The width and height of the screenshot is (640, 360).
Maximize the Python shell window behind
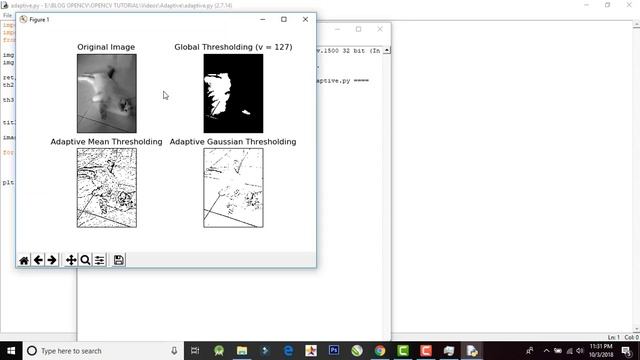(x=358, y=29)
